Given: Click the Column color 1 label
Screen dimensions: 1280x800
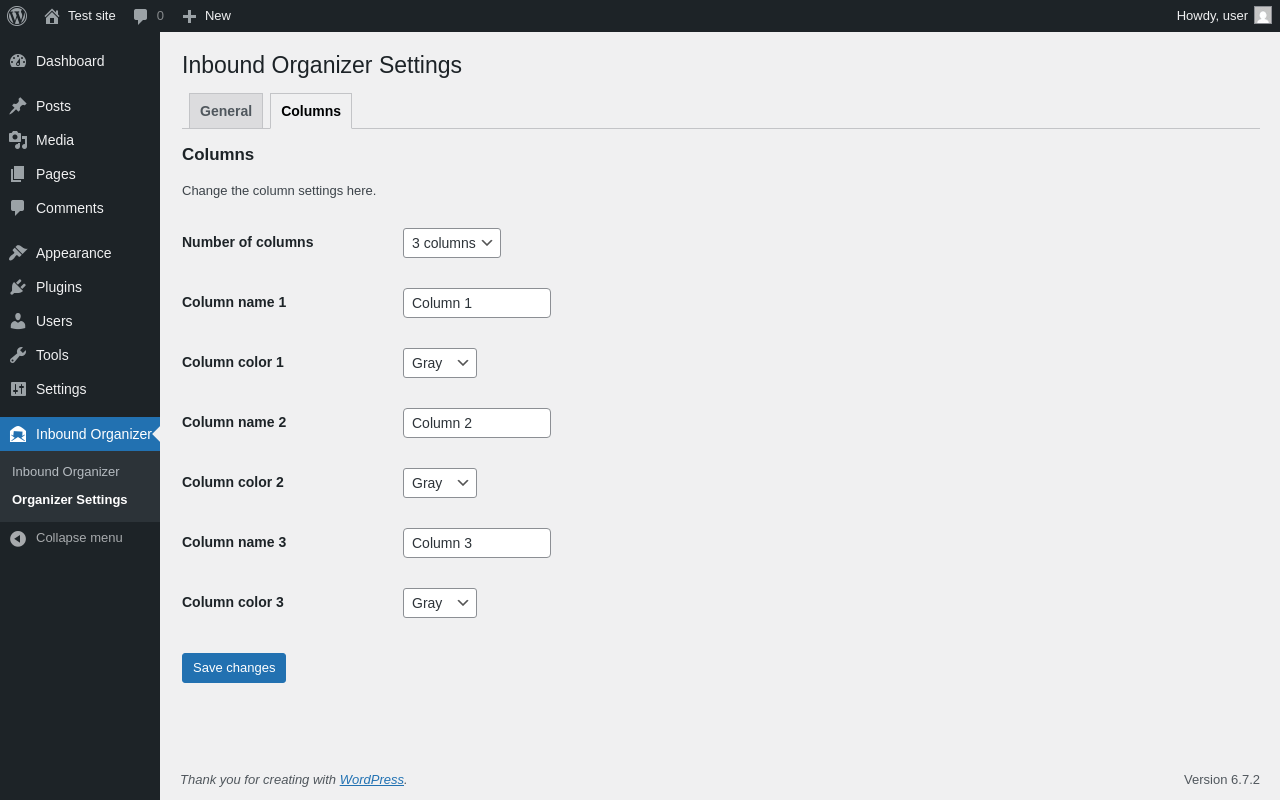Looking at the screenshot, I should pyautogui.click(x=233, y=362).
